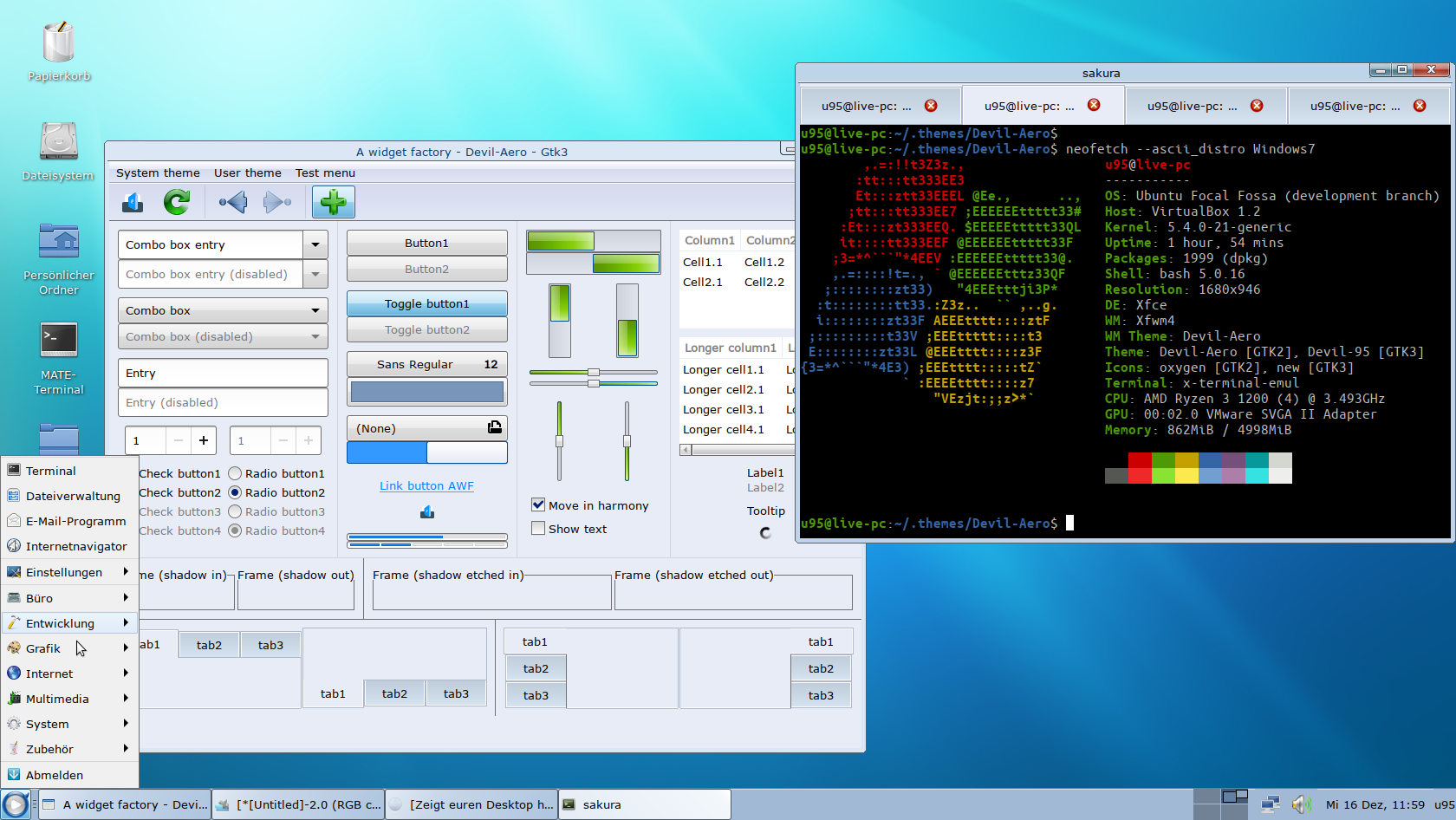Select the Longer cell3.1 row

[x=738, y=409]
